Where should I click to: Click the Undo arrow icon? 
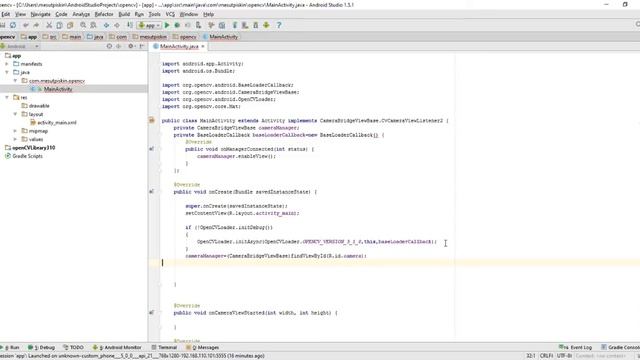point(26,25)
